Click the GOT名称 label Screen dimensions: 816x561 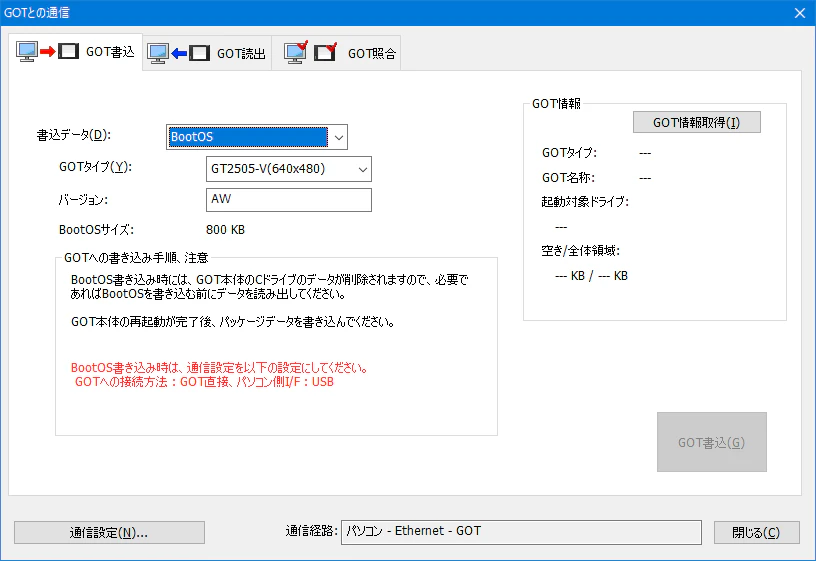pos(568,177)
